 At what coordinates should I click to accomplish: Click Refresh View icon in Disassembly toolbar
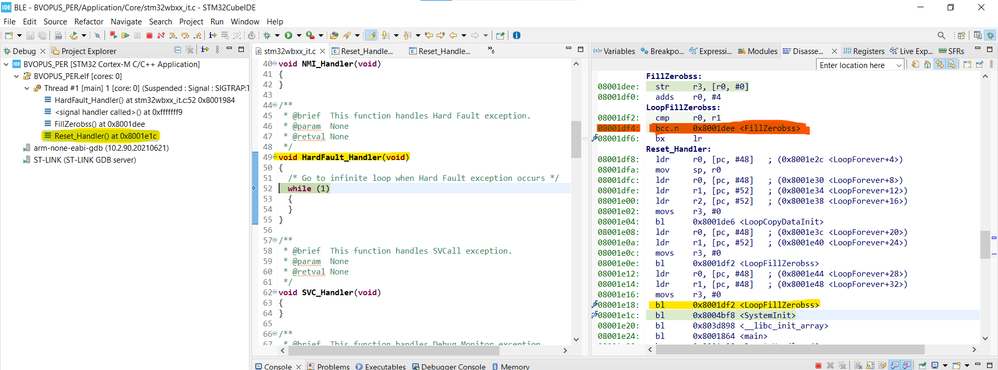(x=915, y=65)
